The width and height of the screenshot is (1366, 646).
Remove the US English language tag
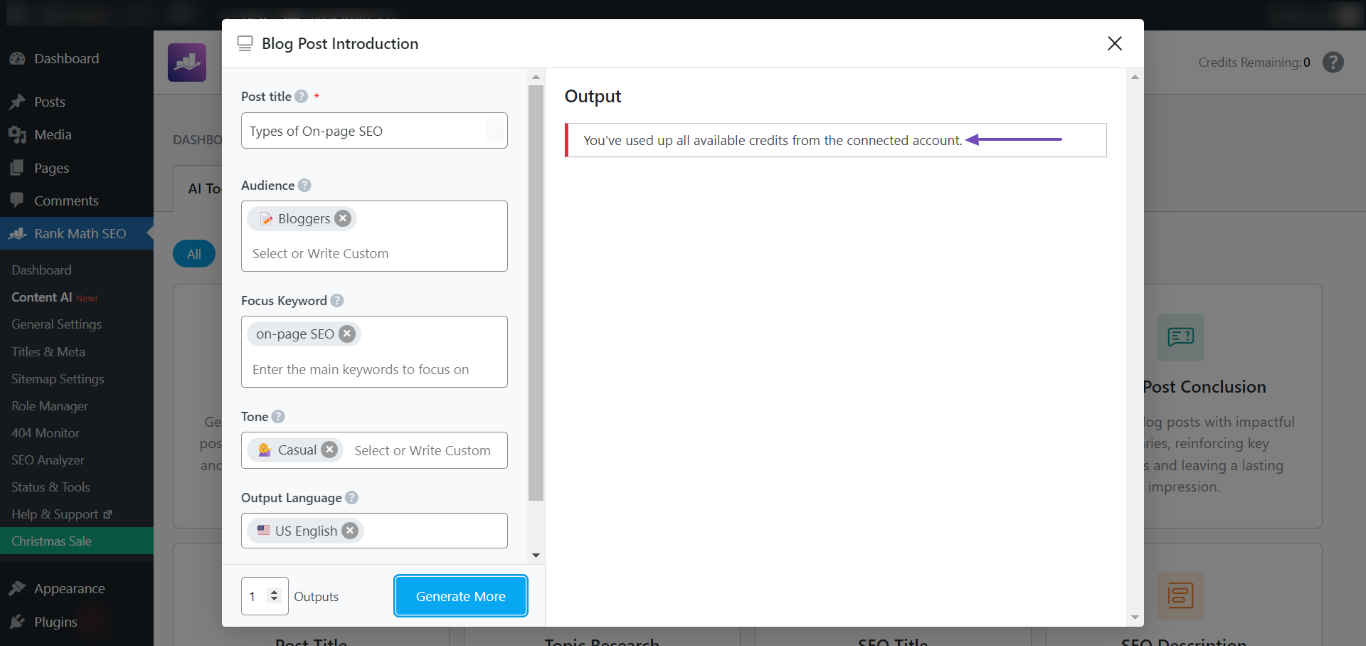tap(350, 531)
